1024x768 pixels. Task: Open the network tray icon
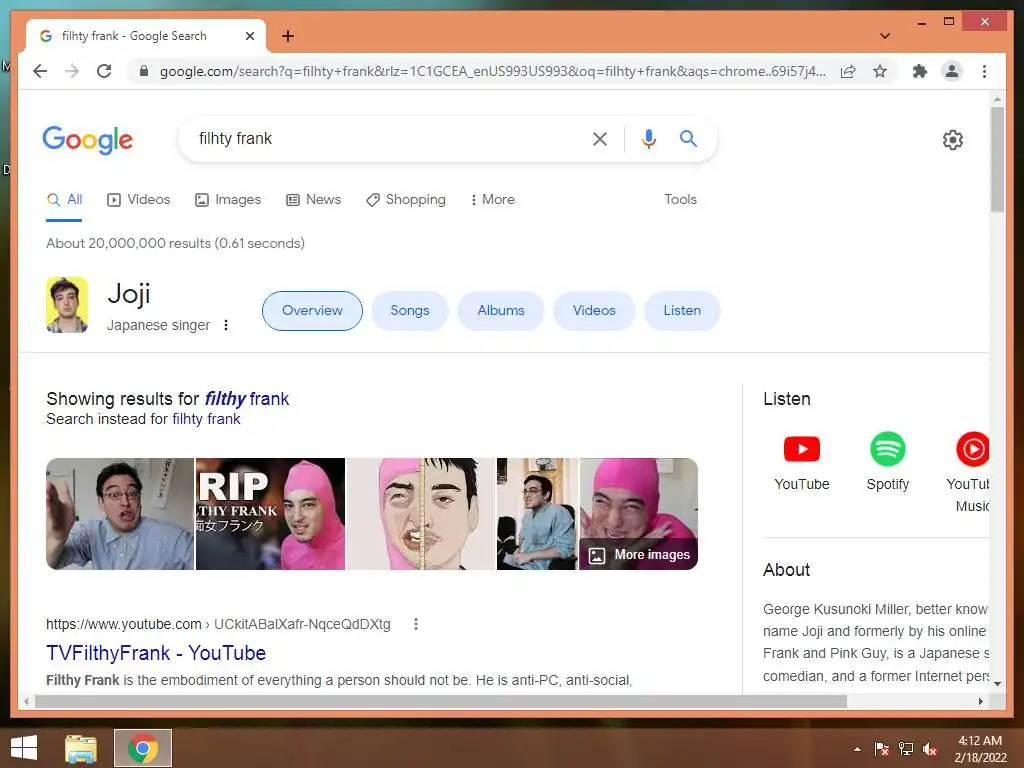pyautogui.click(x=906, y=749)
